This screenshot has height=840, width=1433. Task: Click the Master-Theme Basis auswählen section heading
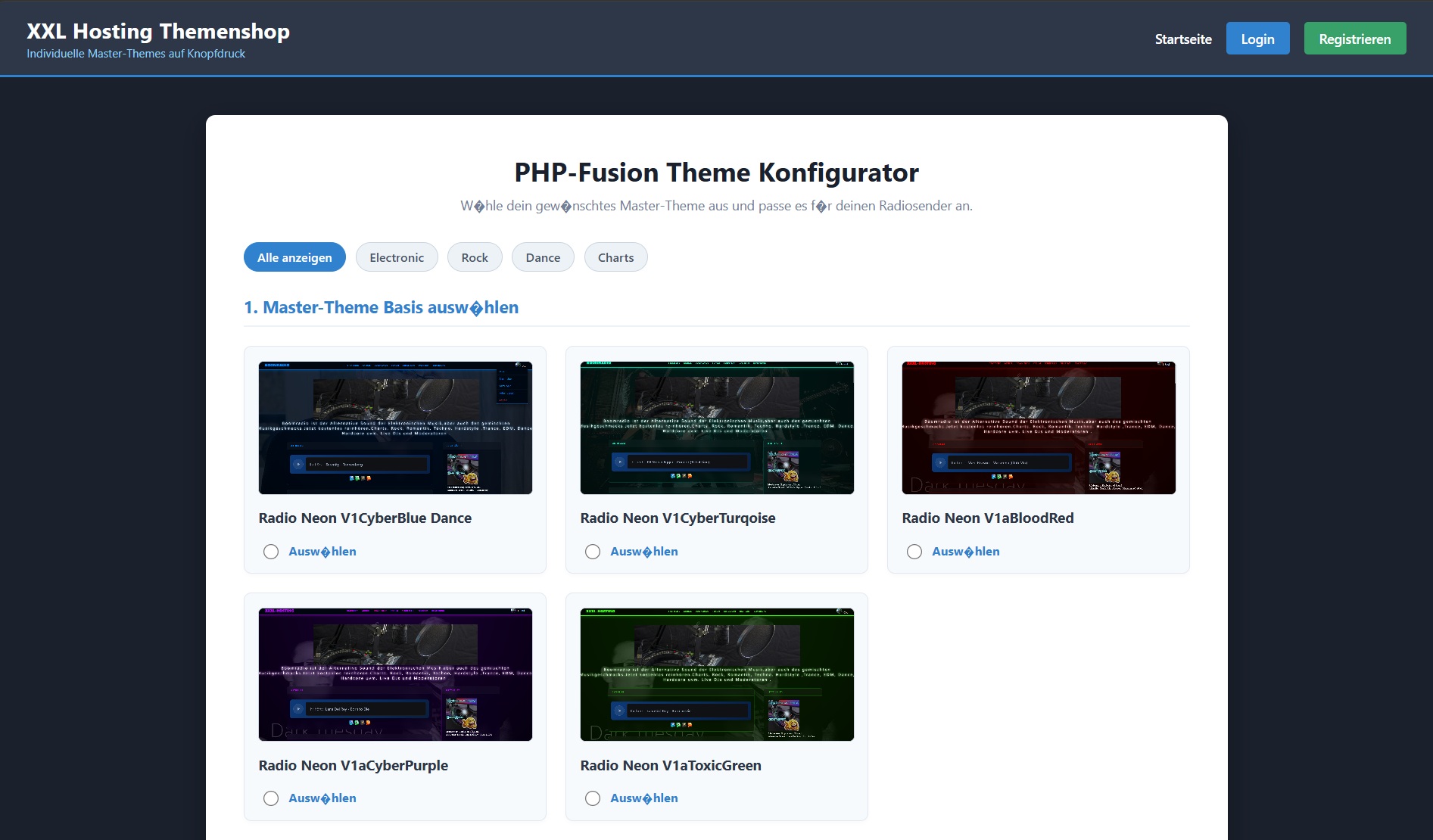pyautogui.click(x=381, y=307)
